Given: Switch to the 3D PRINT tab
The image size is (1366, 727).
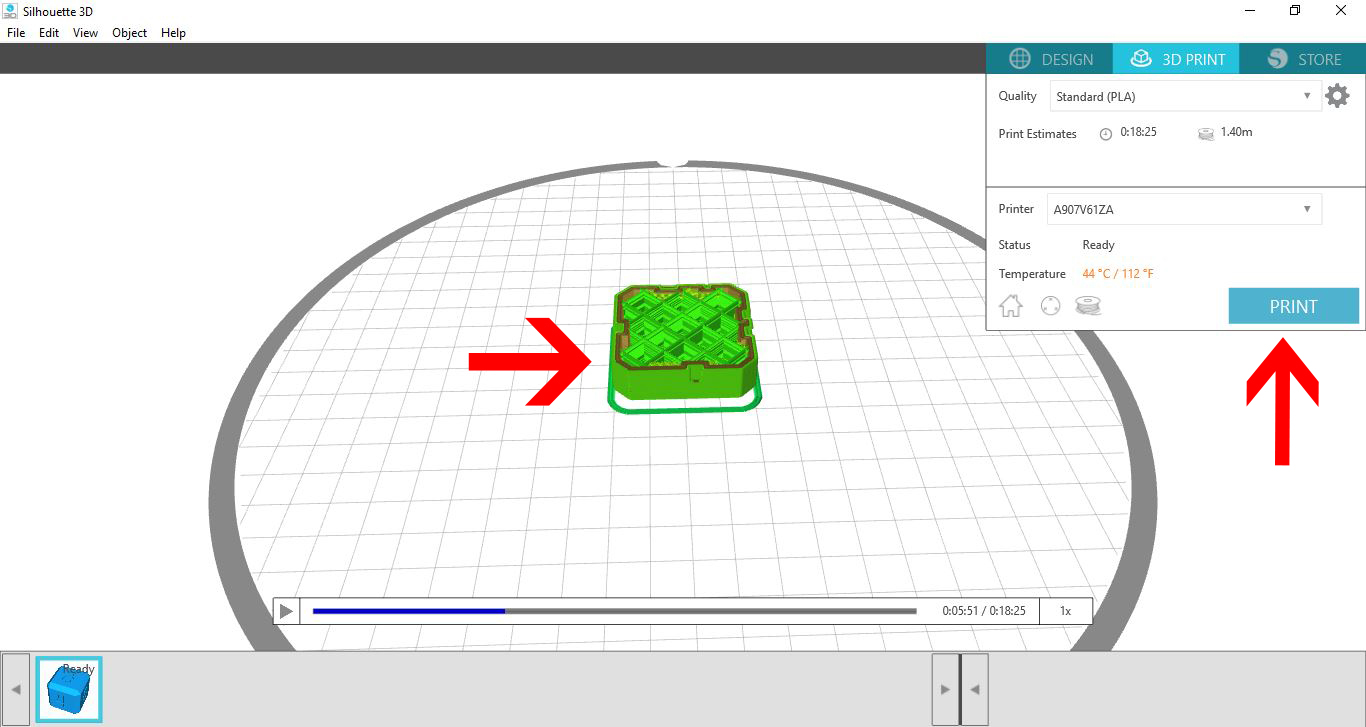Looking at the screenshot, I should [1176, 59].
